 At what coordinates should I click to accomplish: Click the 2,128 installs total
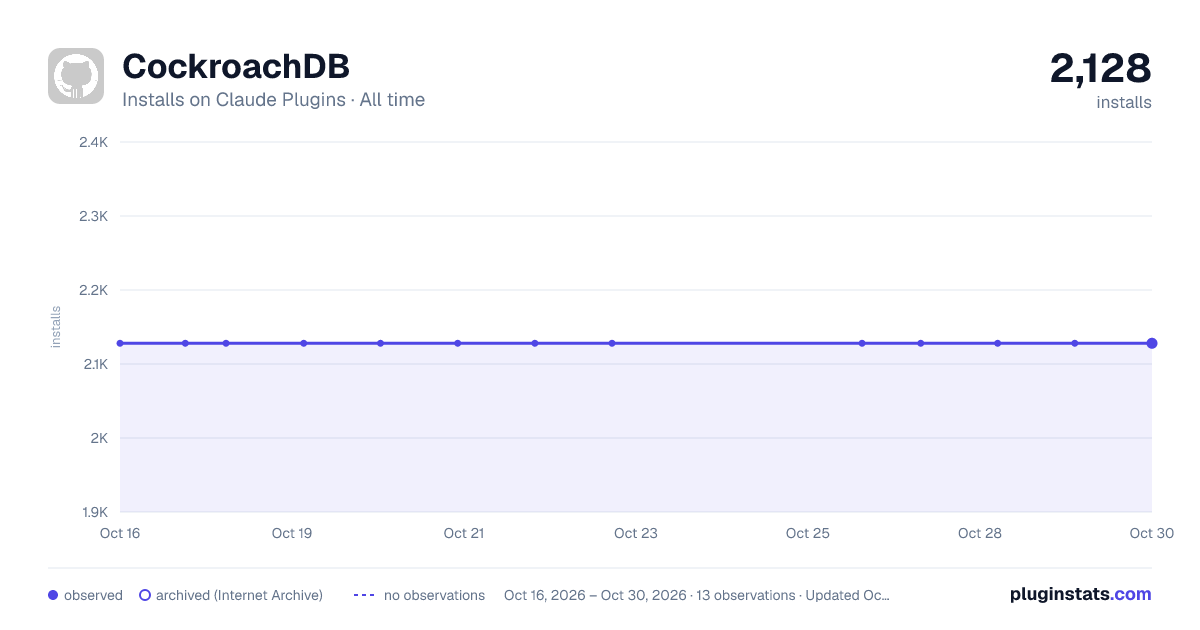(x=1100, y=68)
